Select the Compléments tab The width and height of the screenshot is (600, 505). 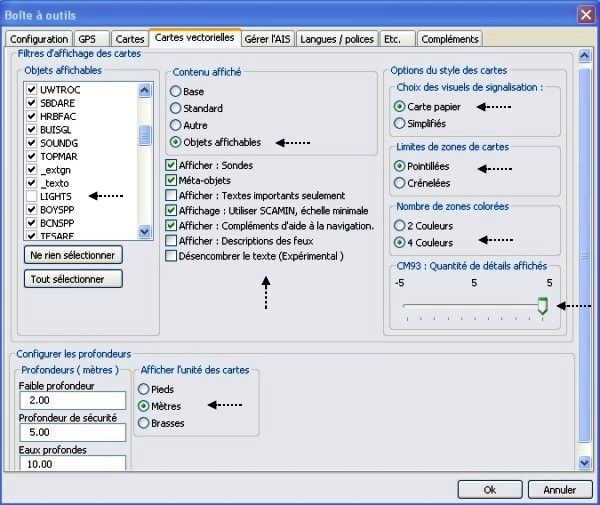(x=450, y=39)
